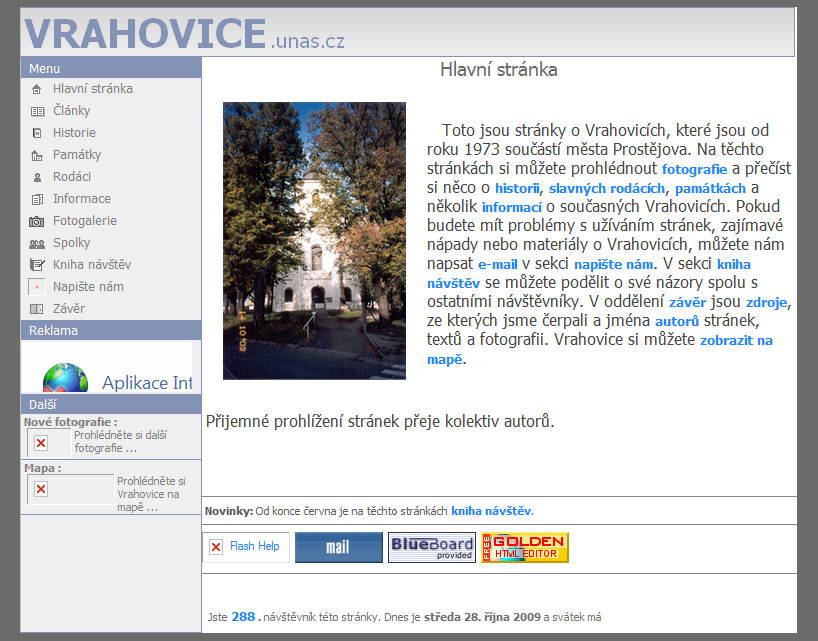Follow the 'fotografie' link in the text
The width and height of the screenshot is (818, 641).
point(694,169)
